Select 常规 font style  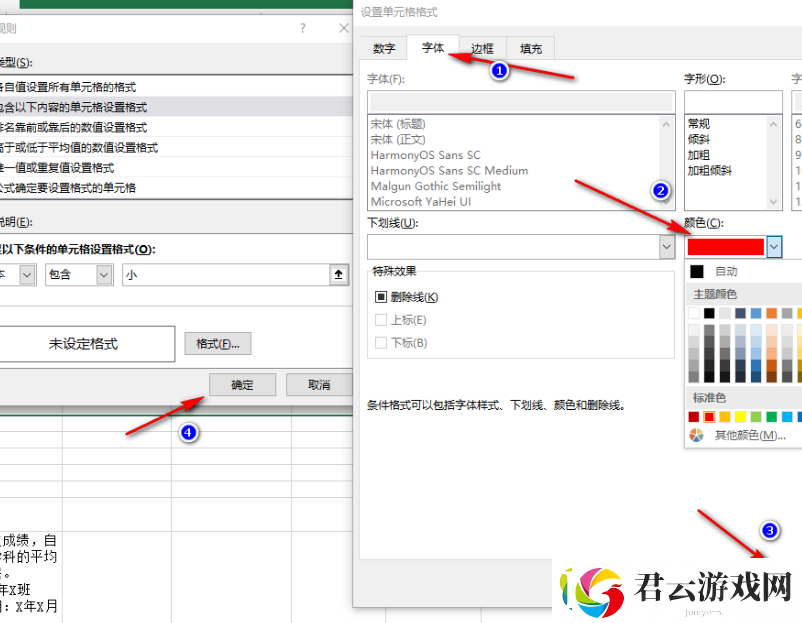[x=699, y=124]
